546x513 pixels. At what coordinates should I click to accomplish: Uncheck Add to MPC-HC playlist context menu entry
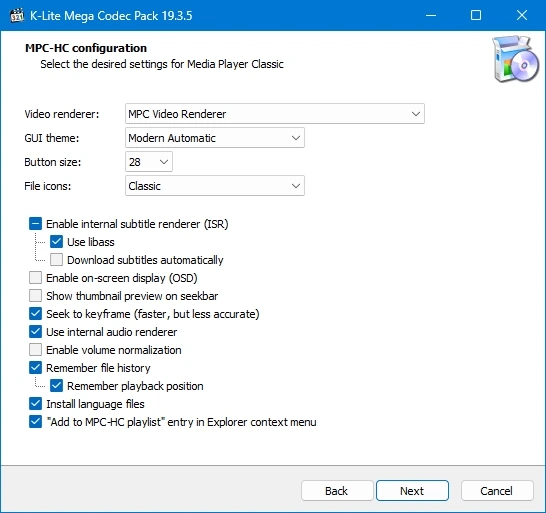pos(36,422)
